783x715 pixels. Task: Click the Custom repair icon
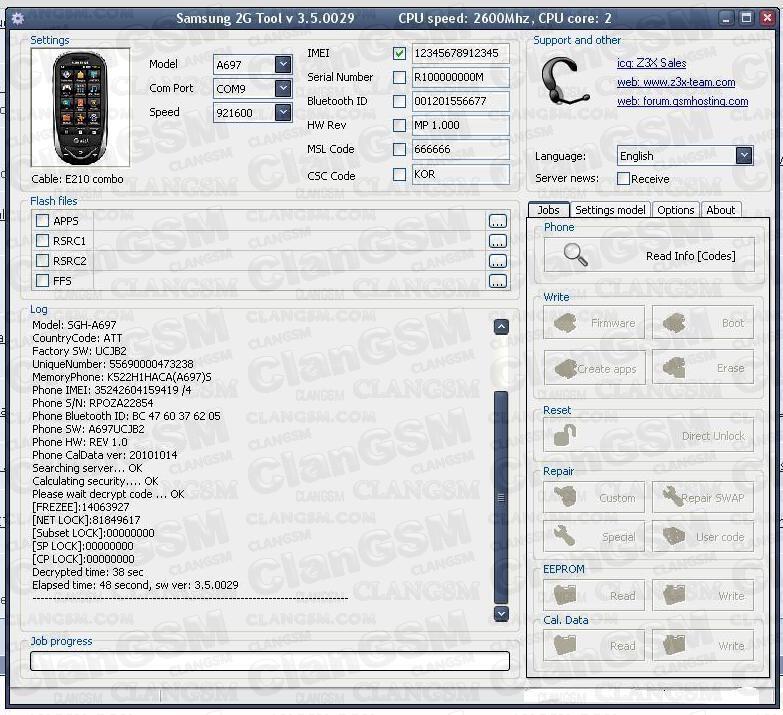tap(565, 497)
